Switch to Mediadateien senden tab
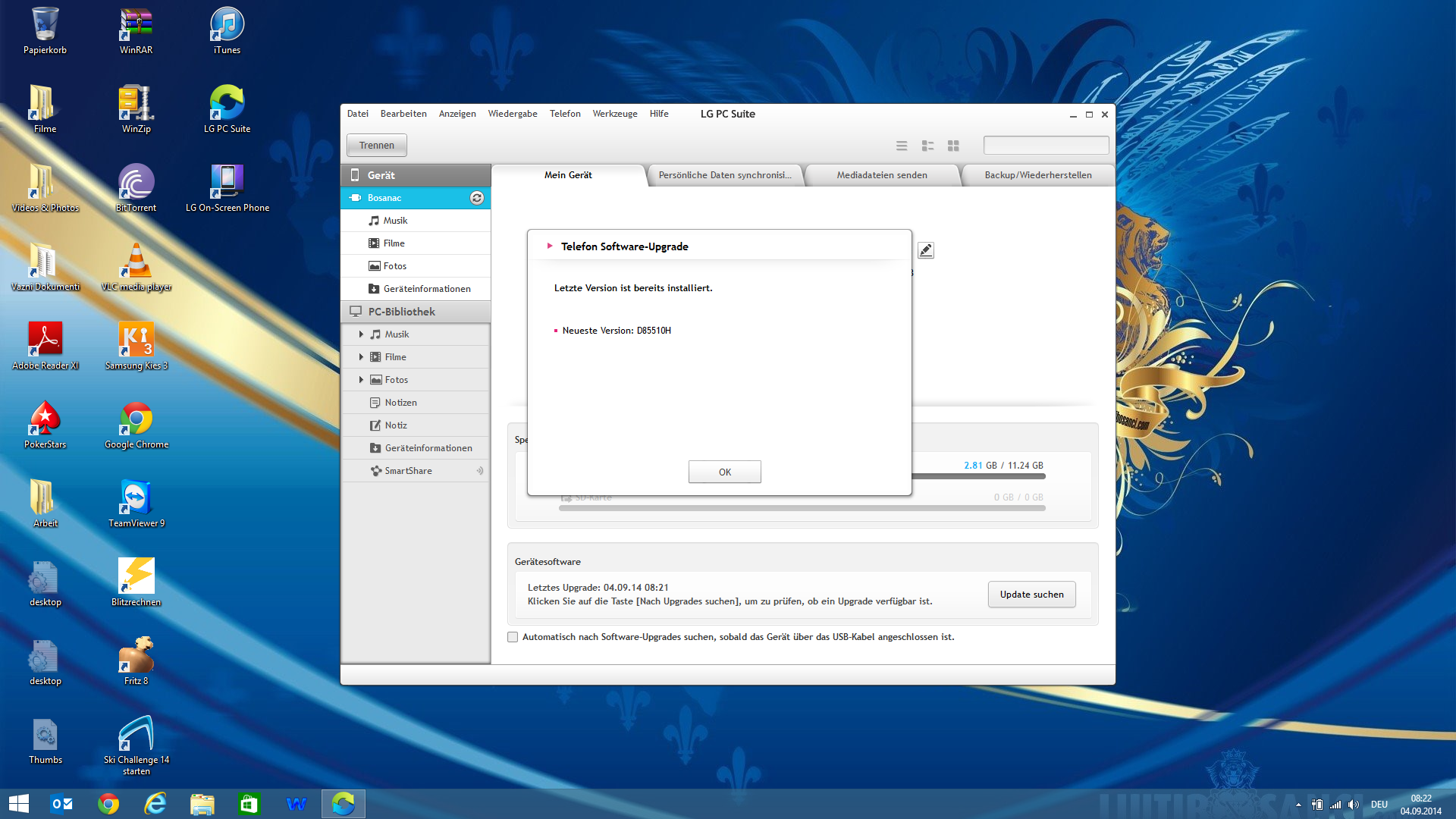Viewport: 1456px width, 819px height. (882, 175)
